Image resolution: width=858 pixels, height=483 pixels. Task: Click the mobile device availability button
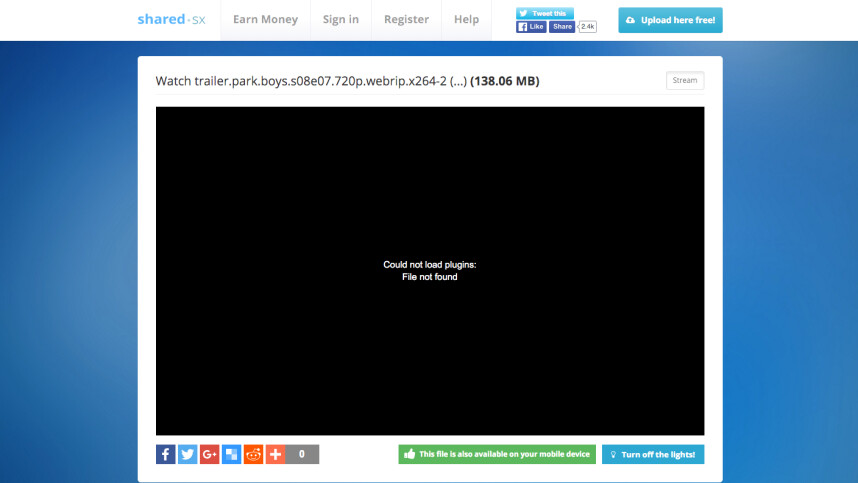[x=497, y=454]
